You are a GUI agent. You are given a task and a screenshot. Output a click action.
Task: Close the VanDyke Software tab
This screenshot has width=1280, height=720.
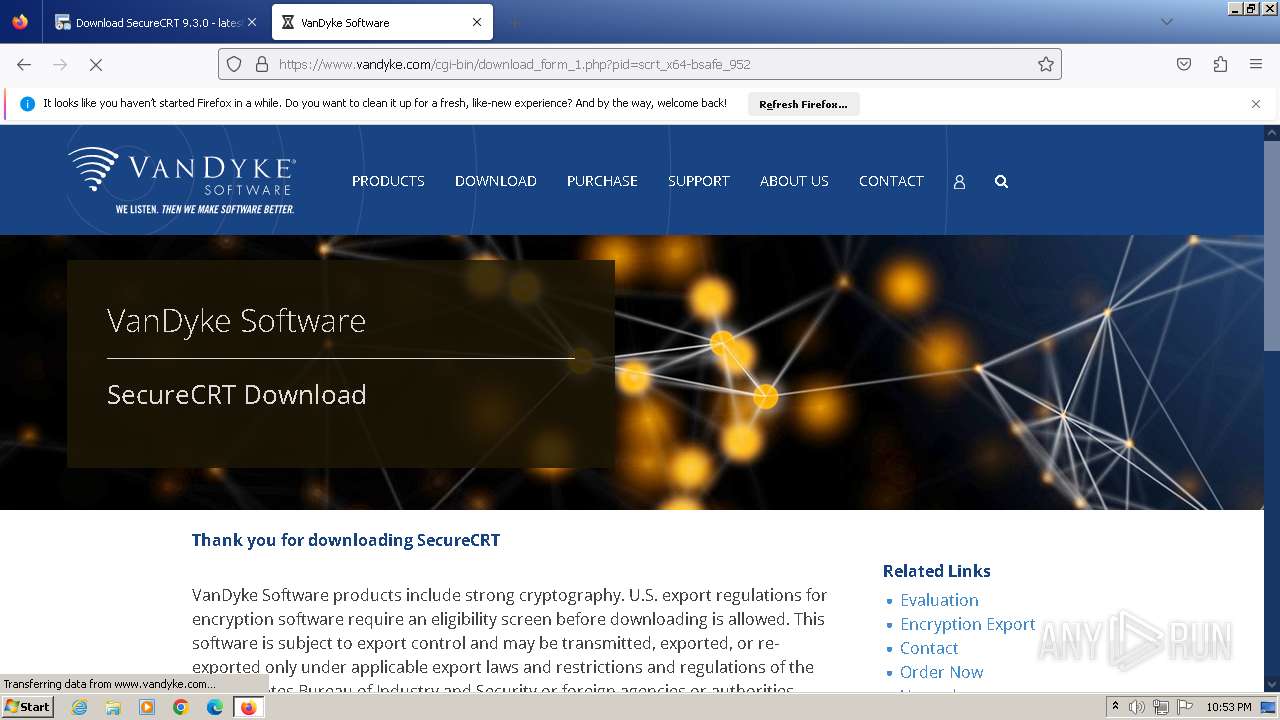tap(477, 22)
